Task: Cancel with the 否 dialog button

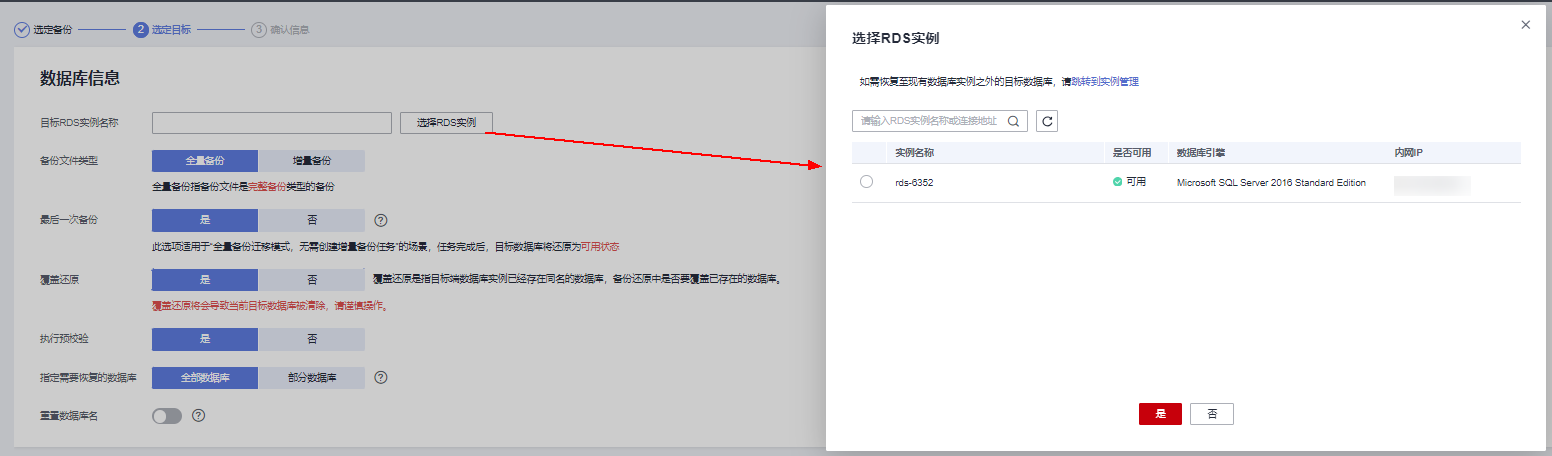Action: click(x=1212, y=414)
